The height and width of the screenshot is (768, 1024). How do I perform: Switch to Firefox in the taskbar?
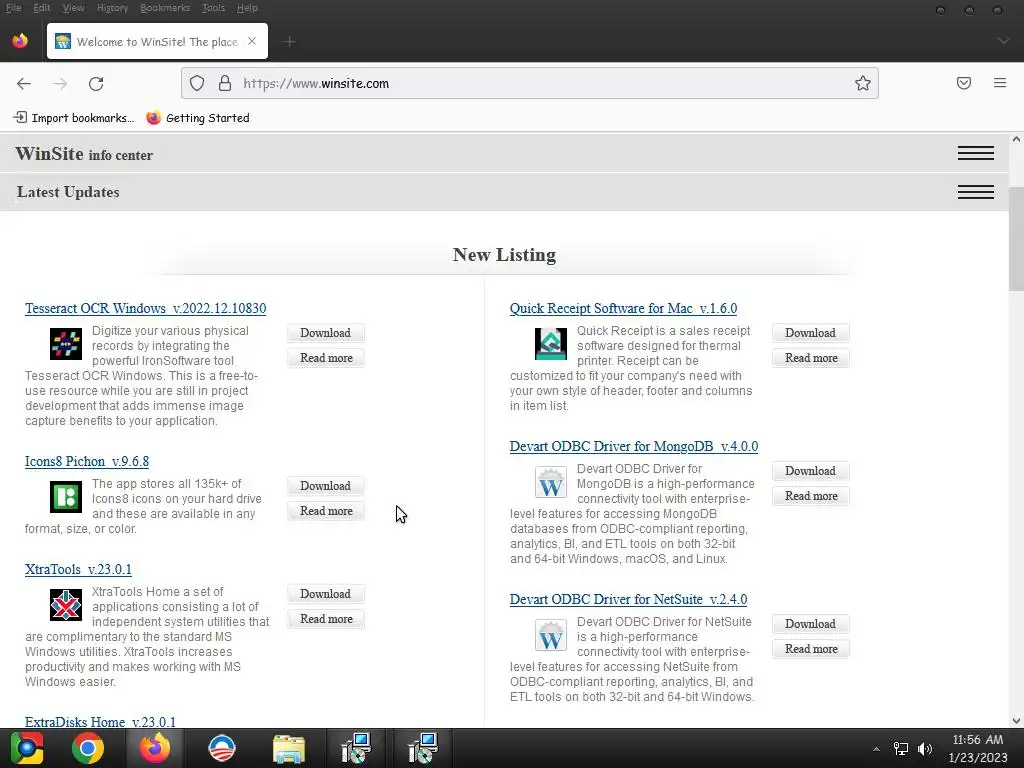pyautogui.click(x=155, y=748)
